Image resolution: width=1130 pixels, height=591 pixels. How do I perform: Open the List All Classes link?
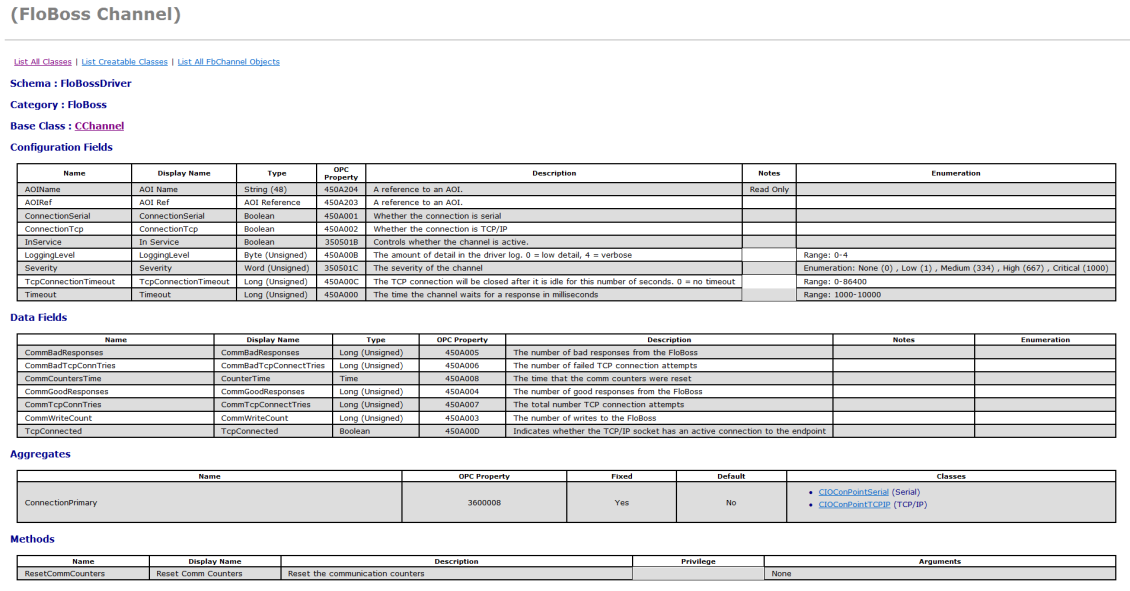(x=43, y=62)
